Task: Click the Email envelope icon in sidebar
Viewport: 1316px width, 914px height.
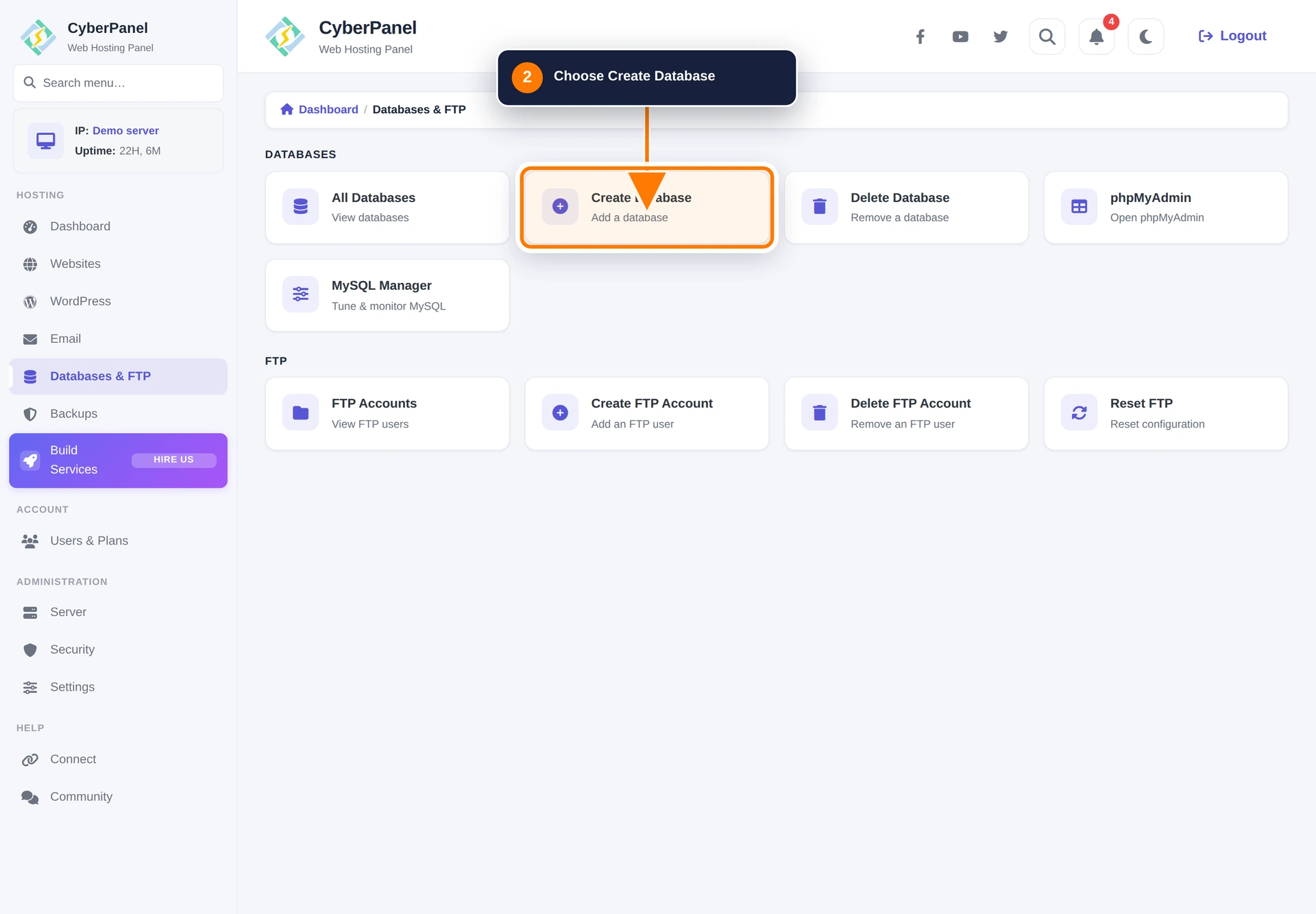Action: (30, 339)
